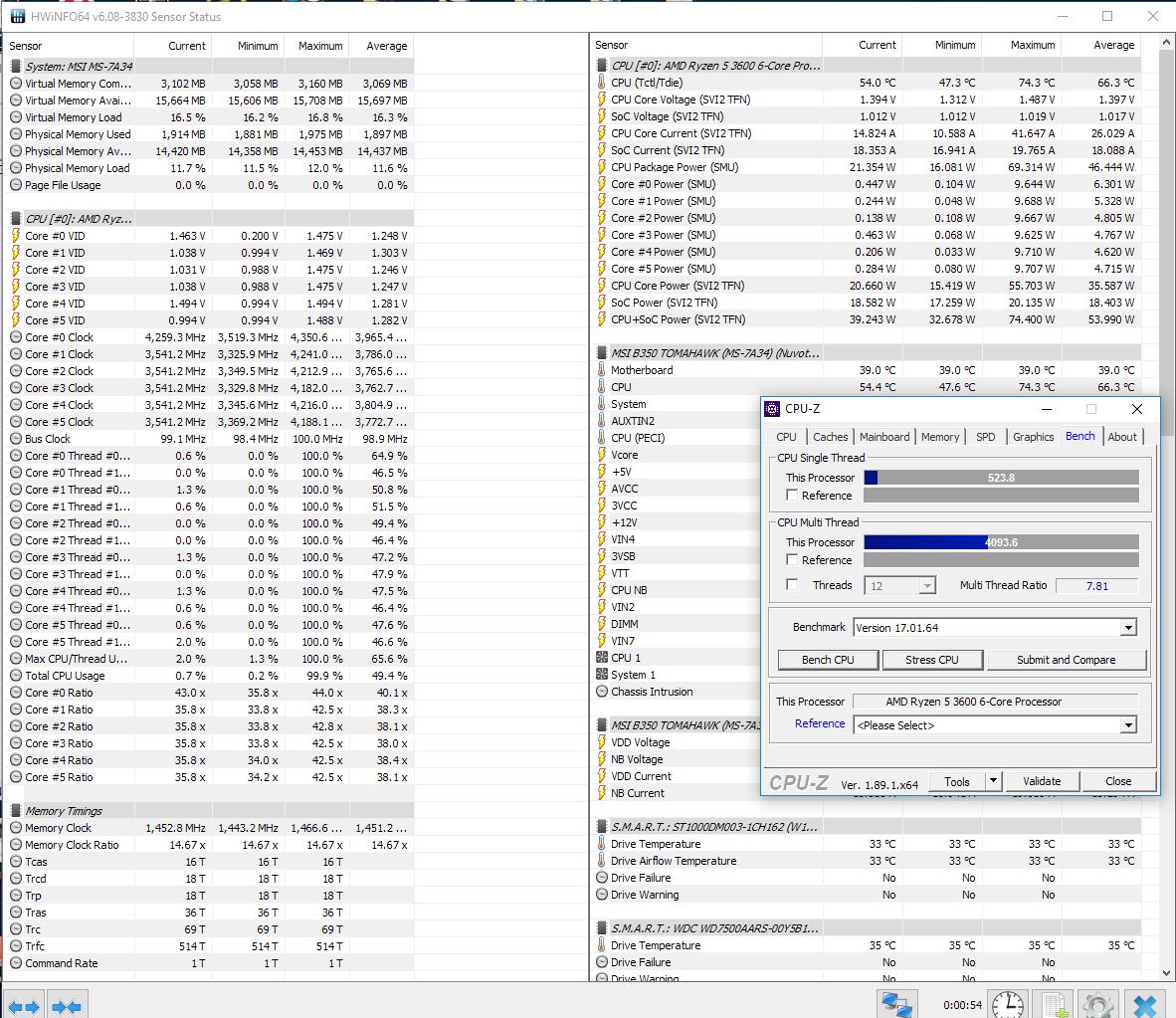Image resolution: width=1176 pixels, height=1018 pixels.
Task: Click the chip icon beside Memory Timings header
Action: [x=16, y=811]
